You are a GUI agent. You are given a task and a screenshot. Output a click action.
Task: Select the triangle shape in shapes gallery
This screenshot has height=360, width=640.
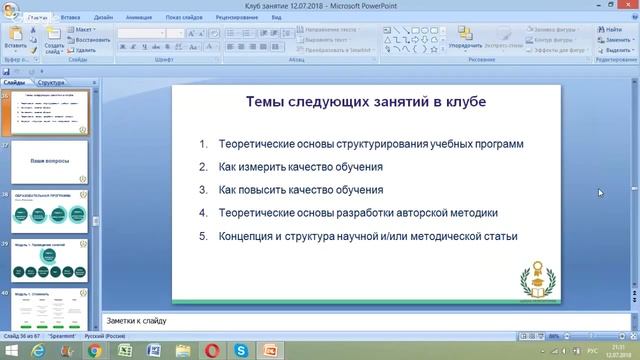[387, 40]
